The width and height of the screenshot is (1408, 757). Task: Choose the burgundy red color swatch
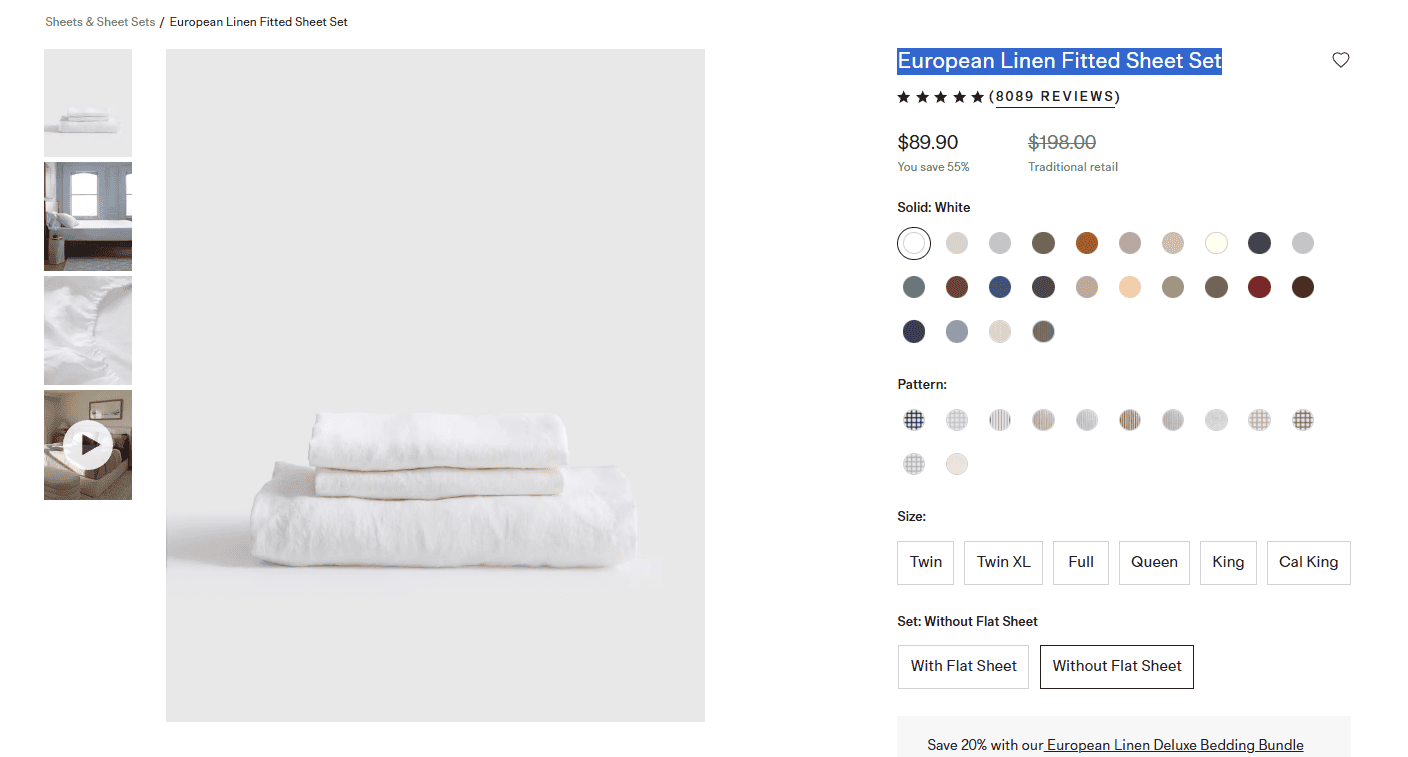pos(1259,288)
